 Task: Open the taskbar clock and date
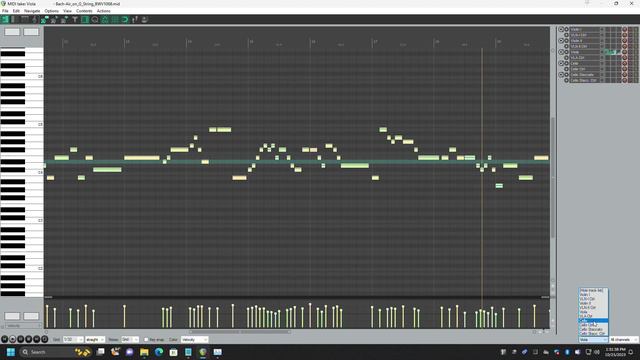coord(615,352)
